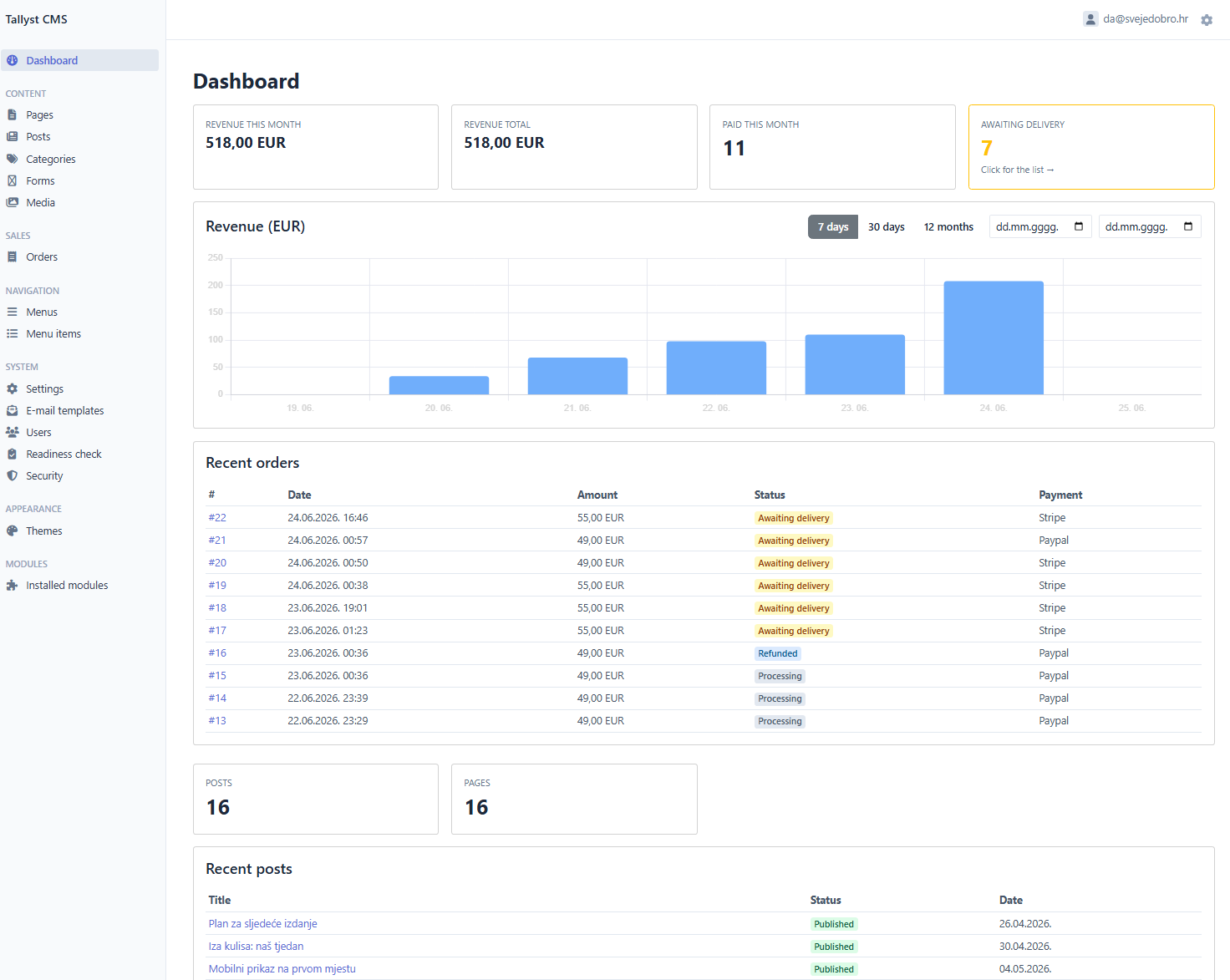Image resolution: width=1230 pixels, height=980 pixels.
Task: Click the da@svejedobro.hr account label
Action: point(1146,19)
